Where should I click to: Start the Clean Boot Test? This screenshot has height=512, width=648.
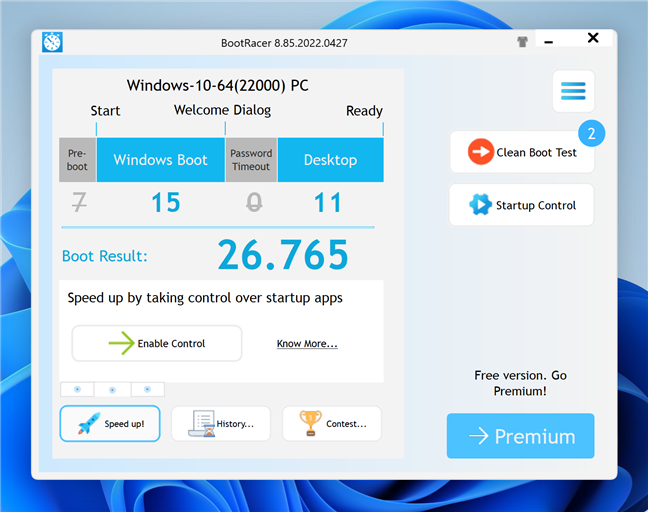click(x=522, y=152)
